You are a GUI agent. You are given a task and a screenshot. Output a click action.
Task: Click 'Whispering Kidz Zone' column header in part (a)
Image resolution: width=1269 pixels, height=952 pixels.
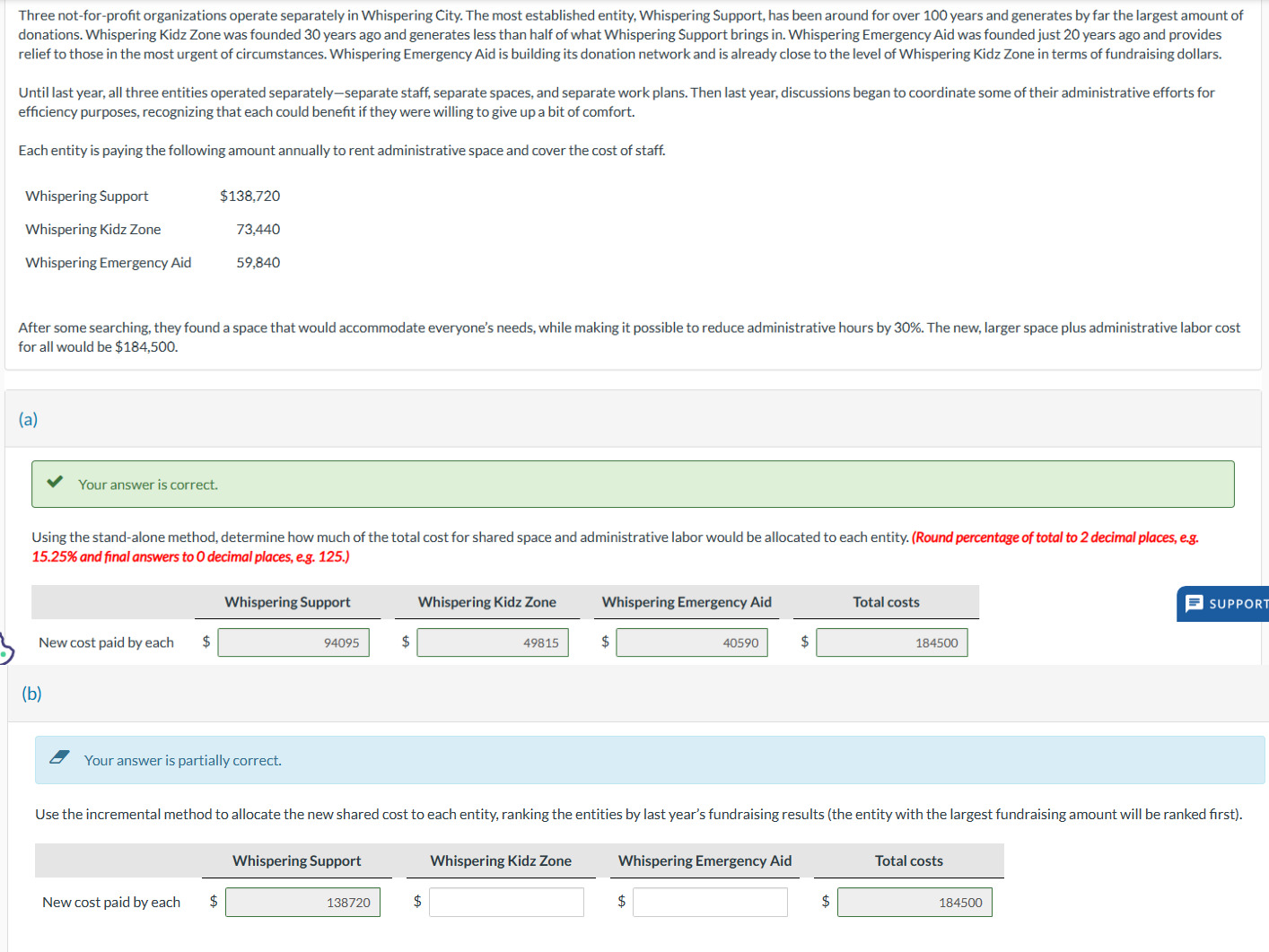tap(487, 602)
